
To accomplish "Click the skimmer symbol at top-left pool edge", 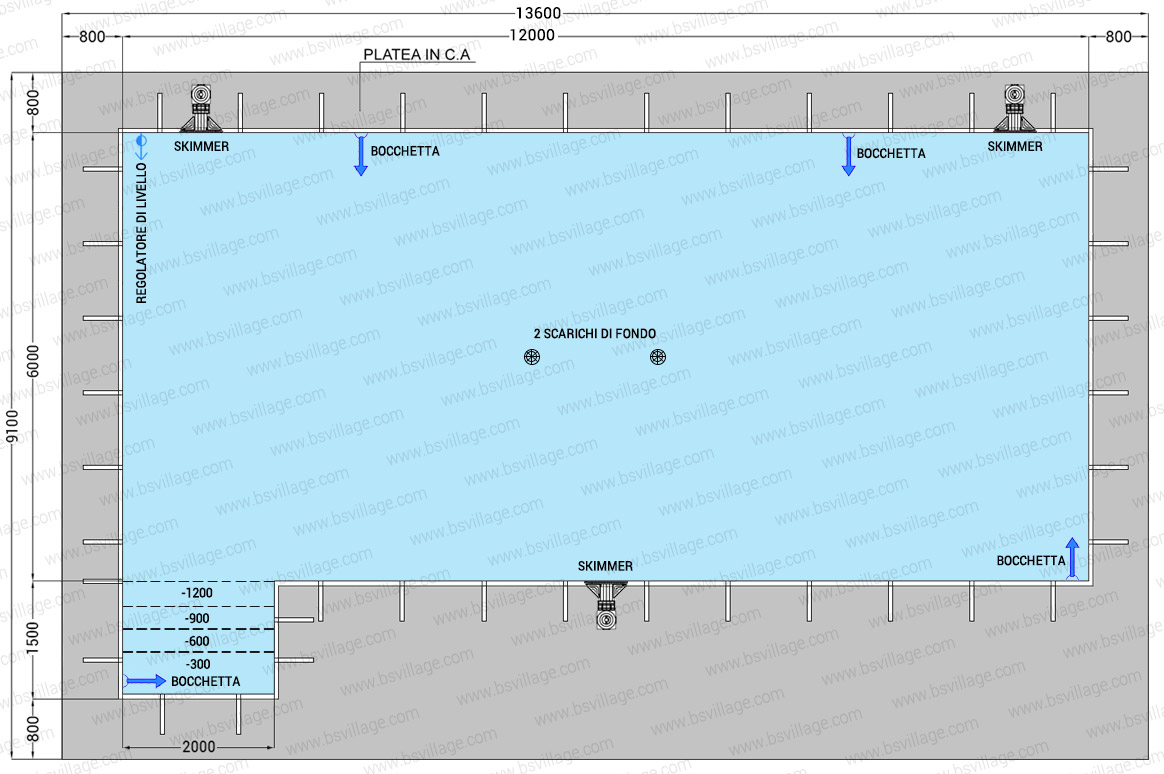I will click(203, 108).
